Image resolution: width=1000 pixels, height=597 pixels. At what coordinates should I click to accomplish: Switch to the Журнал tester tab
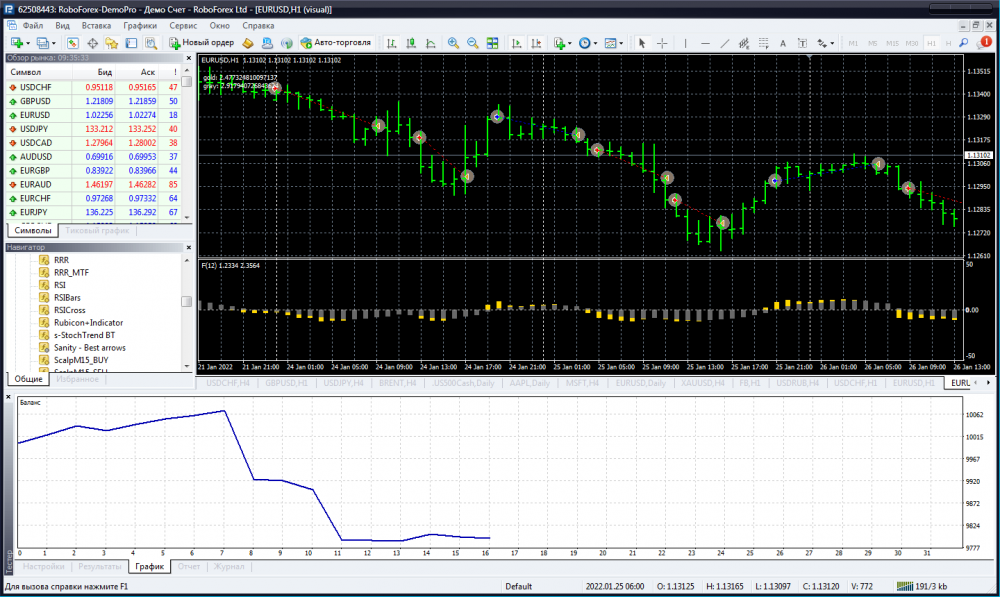coord(229,566)
